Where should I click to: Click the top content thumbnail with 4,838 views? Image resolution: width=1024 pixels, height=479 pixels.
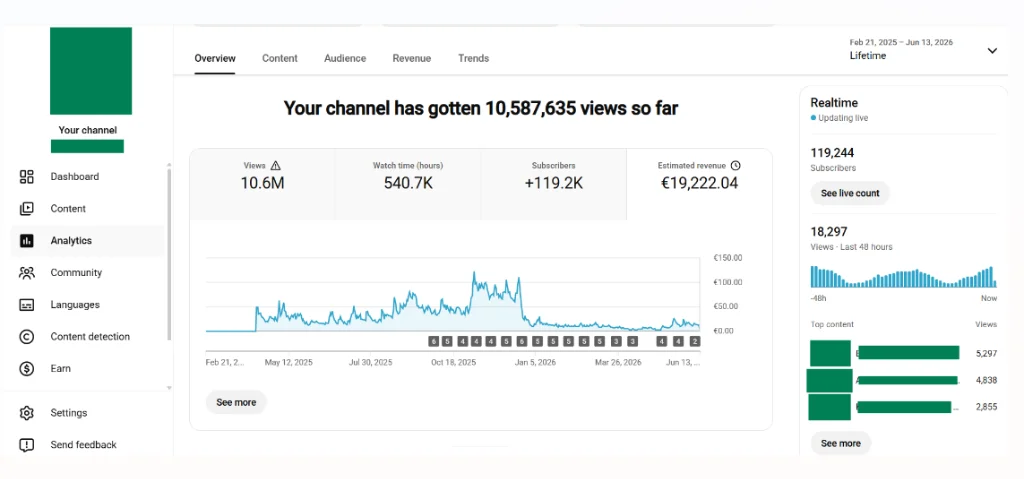(x=829, y=380)
